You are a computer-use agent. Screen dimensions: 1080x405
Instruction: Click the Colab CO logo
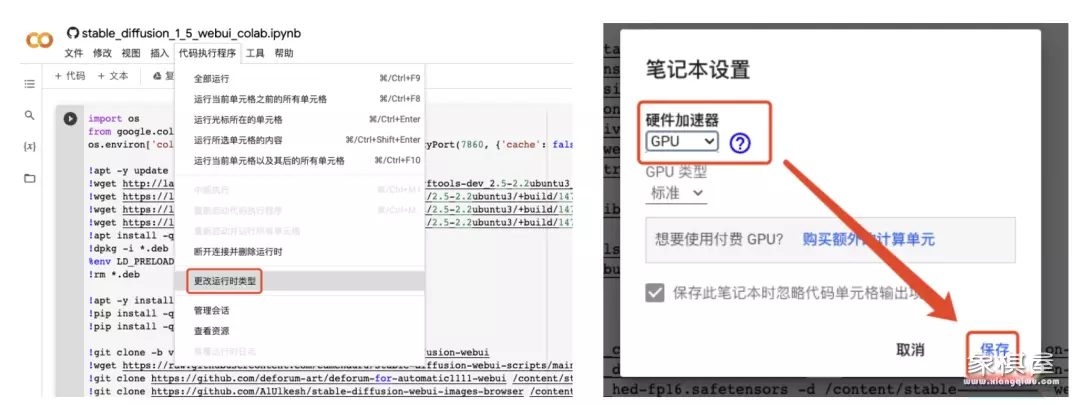pyautogui.click(x=39, y=40)
